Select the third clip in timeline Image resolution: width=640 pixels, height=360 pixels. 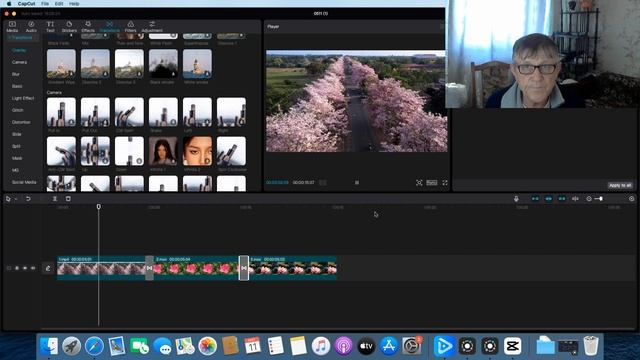293,268
